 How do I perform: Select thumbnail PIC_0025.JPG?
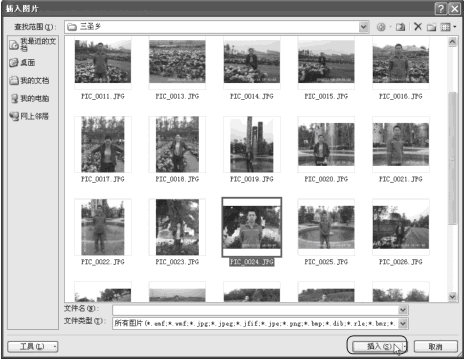coord(326,227)
